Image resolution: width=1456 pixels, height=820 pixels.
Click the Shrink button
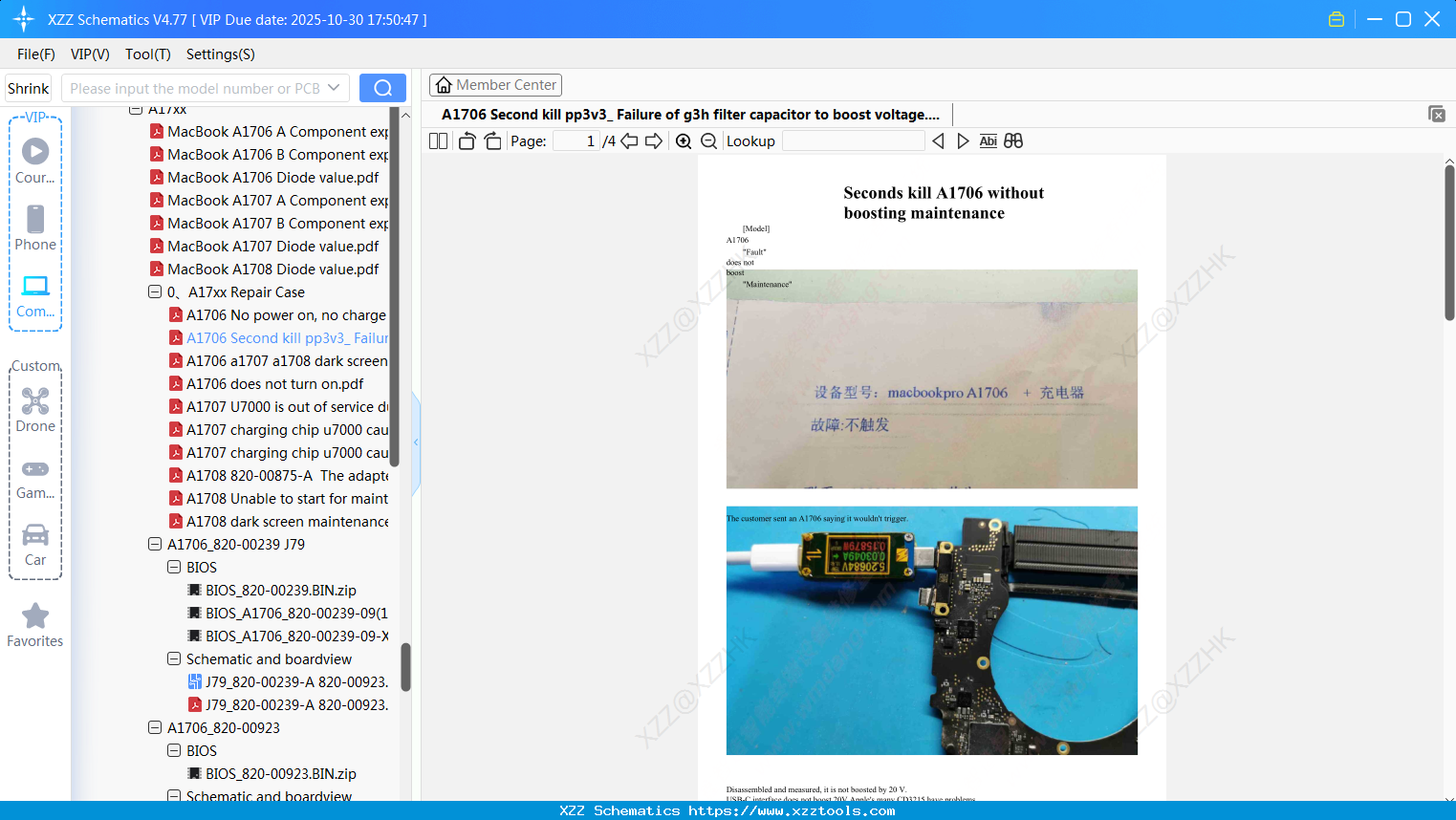[28, 88]
